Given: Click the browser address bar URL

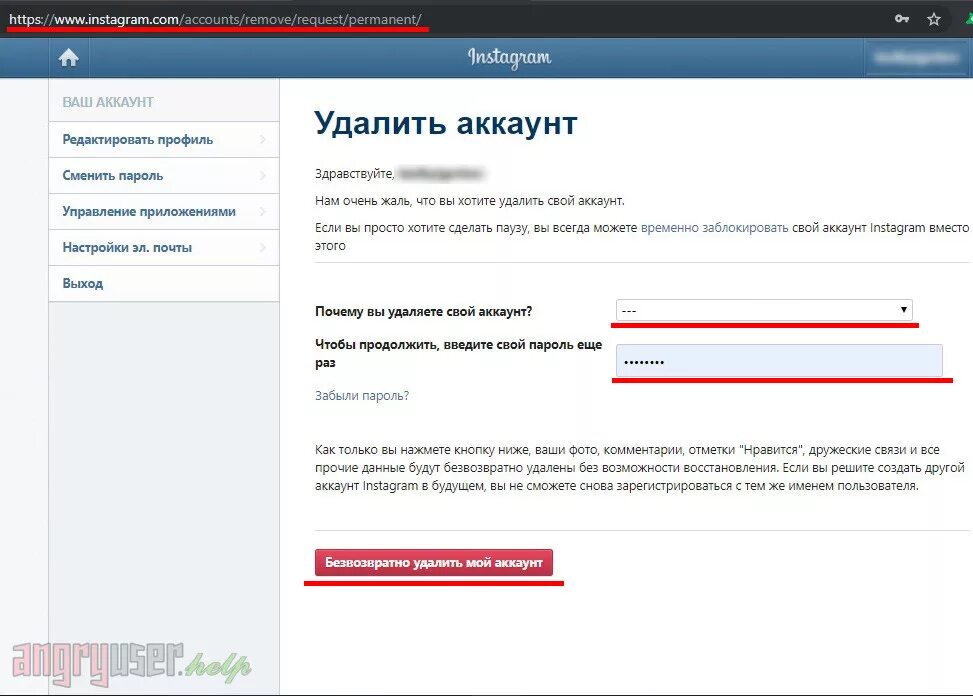Looking at the screenshot, I should point(215,19).
